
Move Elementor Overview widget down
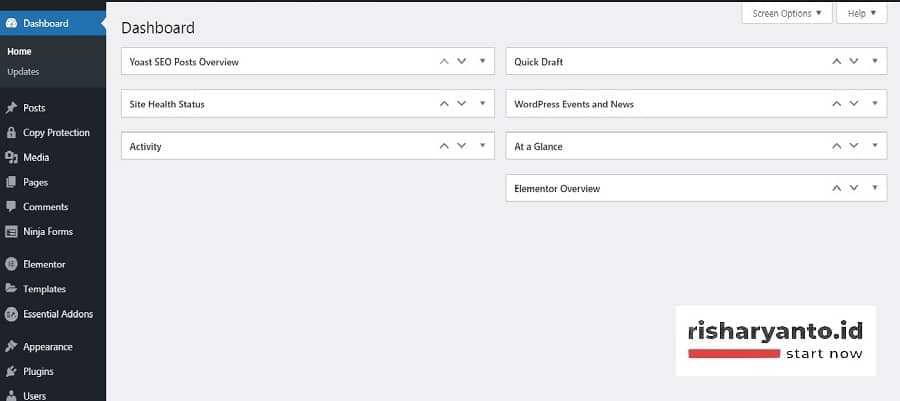(x=854, y=188)
